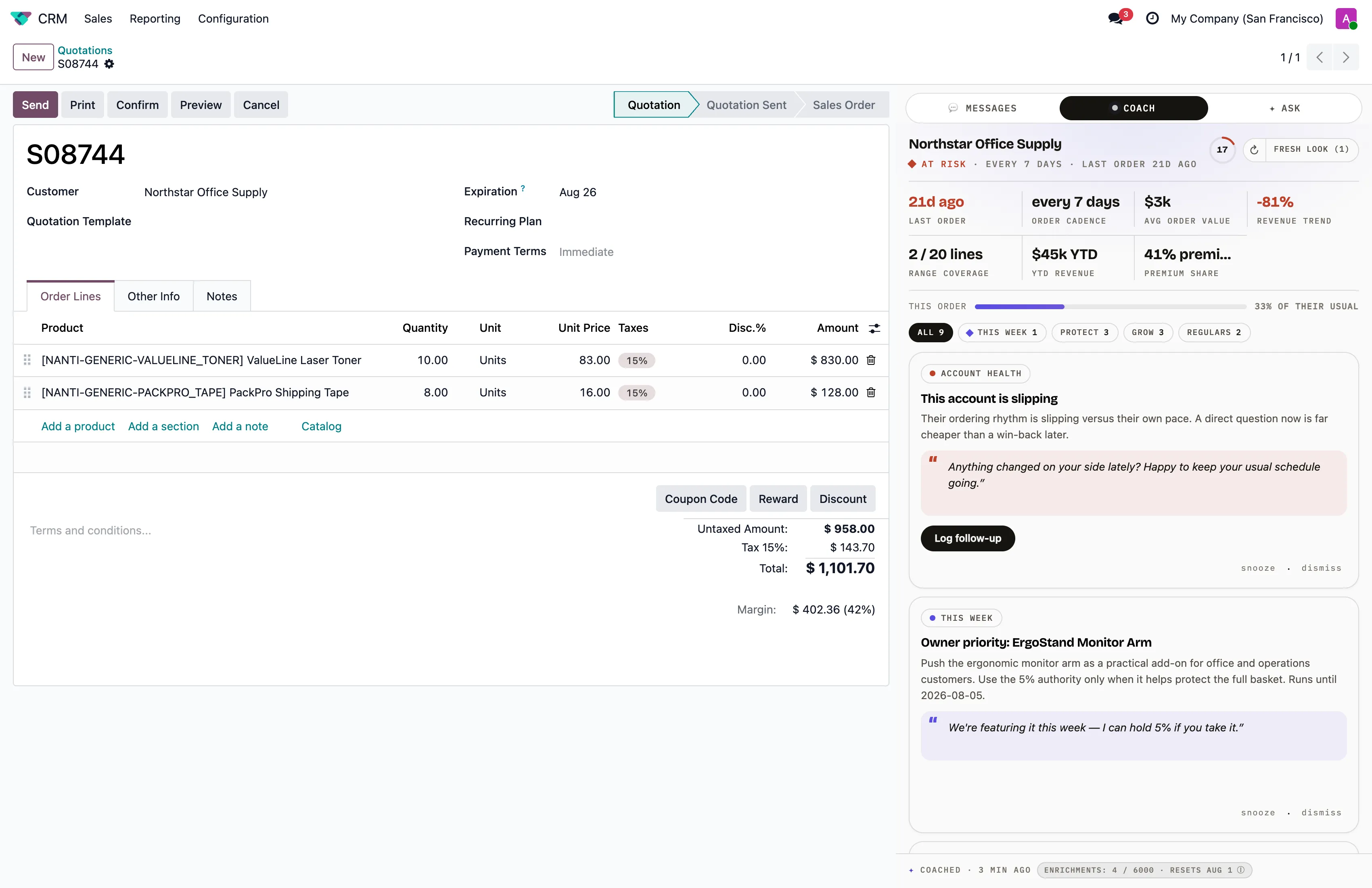Open the Reporting menu

pos(155,19)
